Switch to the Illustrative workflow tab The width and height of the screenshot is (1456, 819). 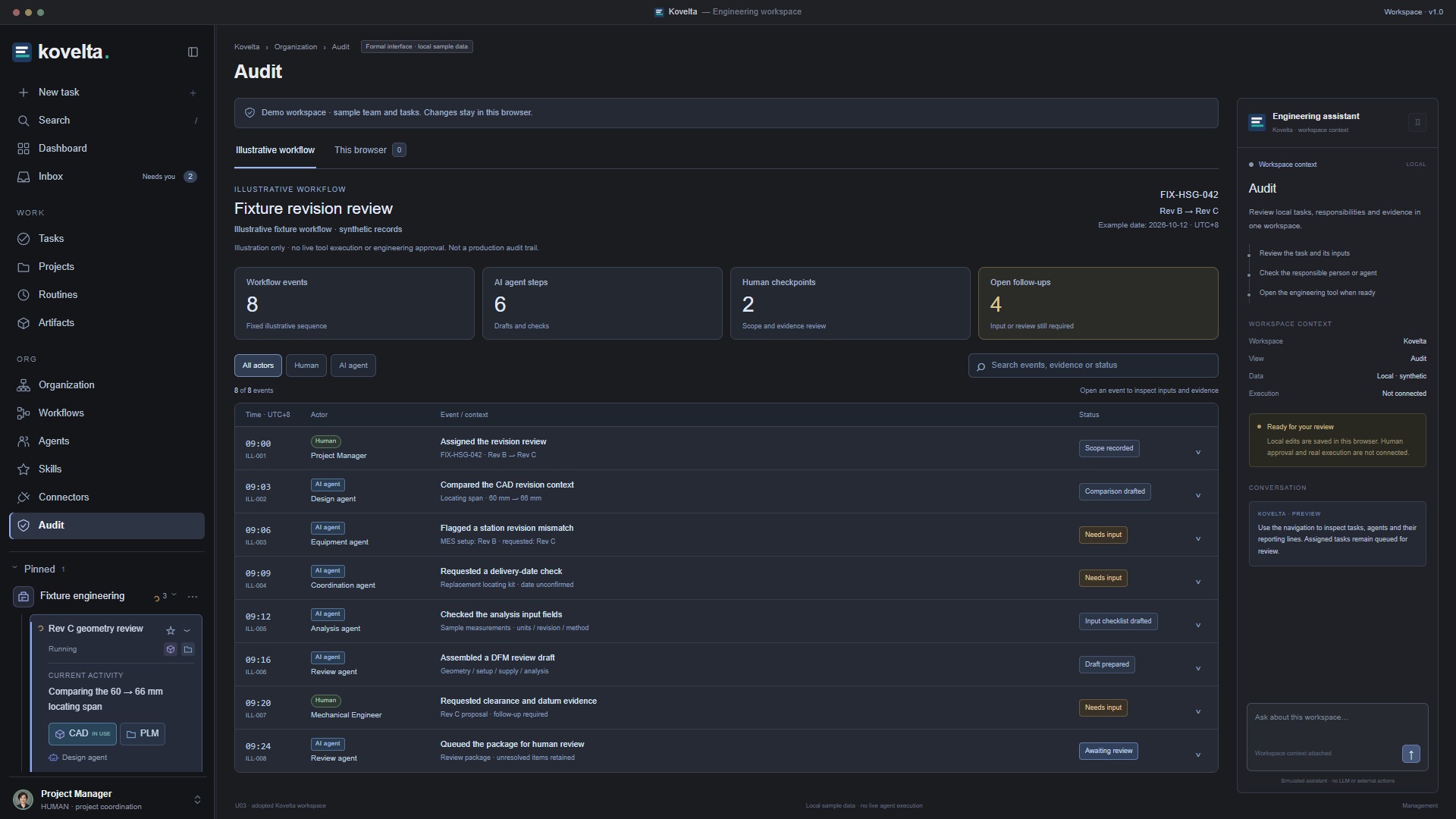(275, 150)
